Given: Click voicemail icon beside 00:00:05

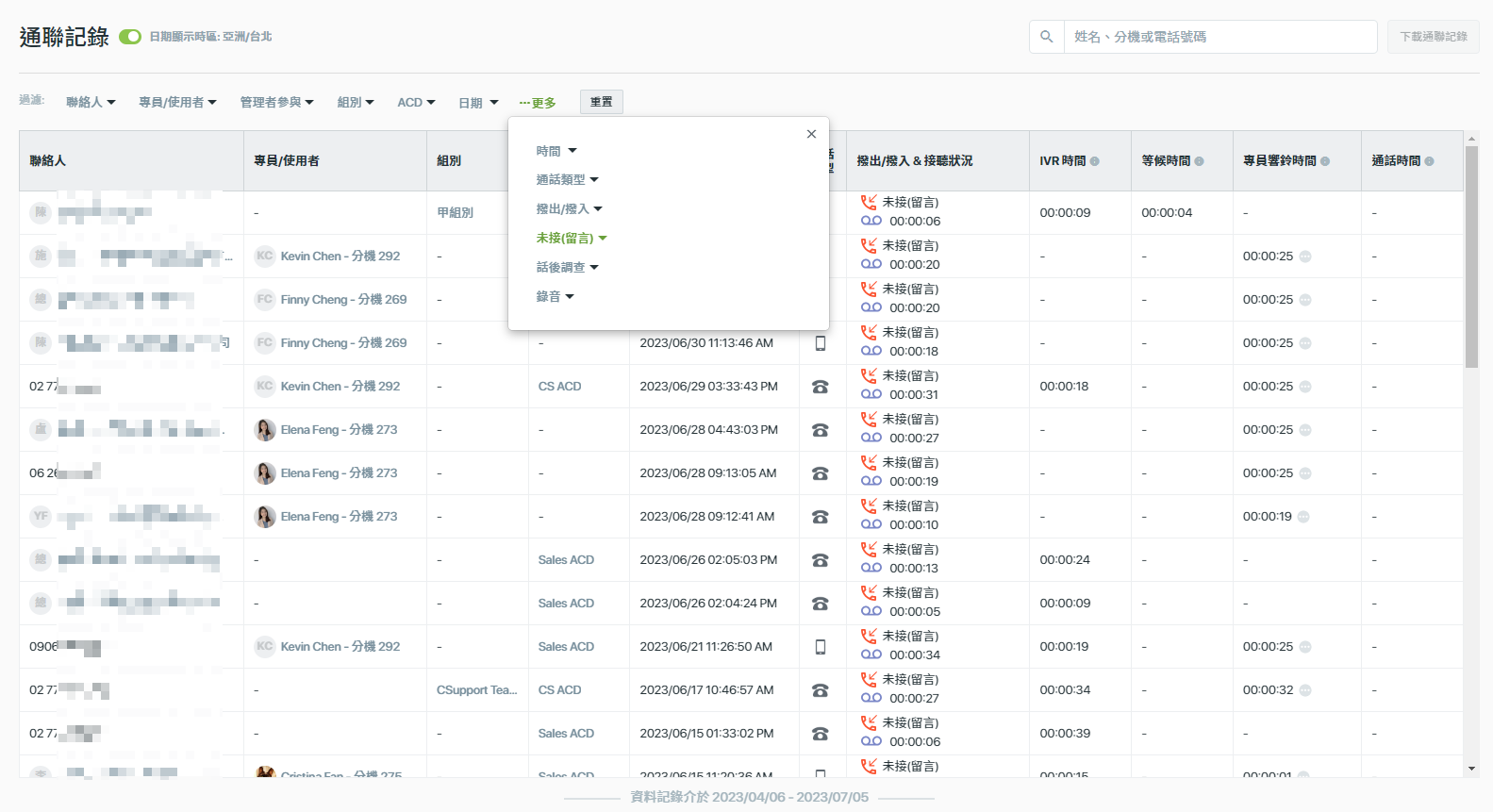Looking at the screenshot, I should (x=871, y=611).
